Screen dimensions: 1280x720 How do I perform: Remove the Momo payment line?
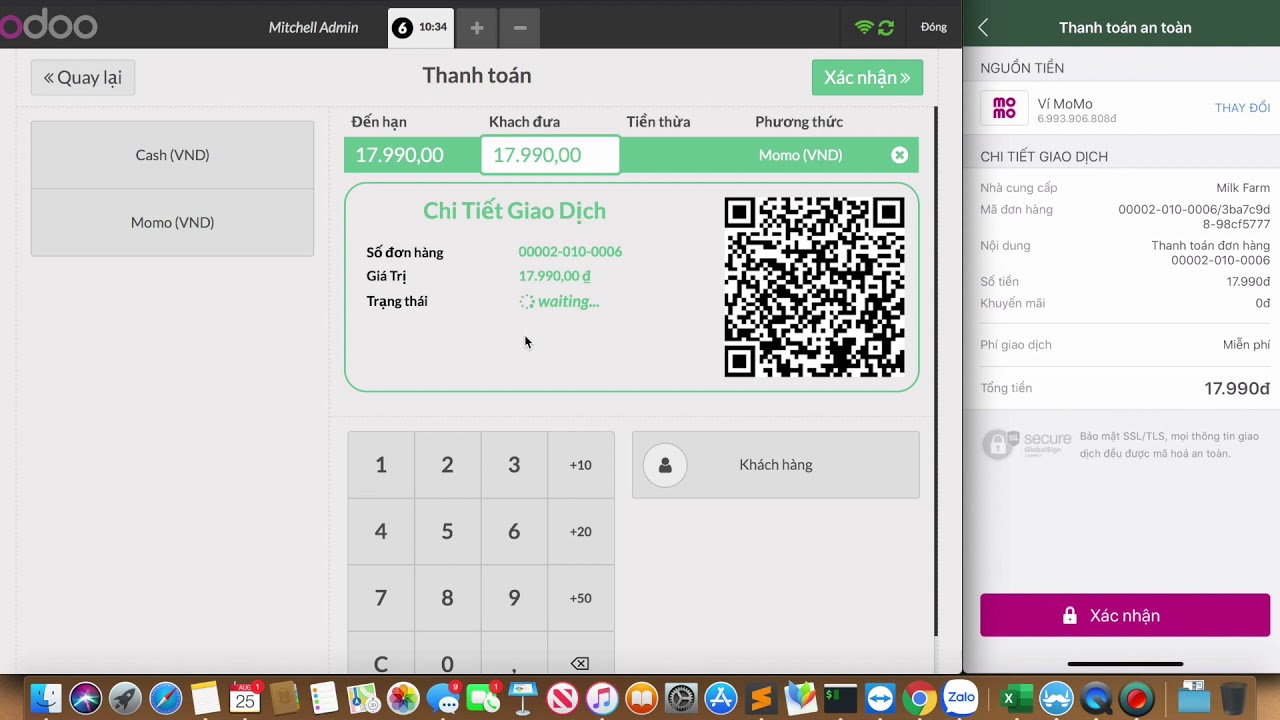click(899, 155)
